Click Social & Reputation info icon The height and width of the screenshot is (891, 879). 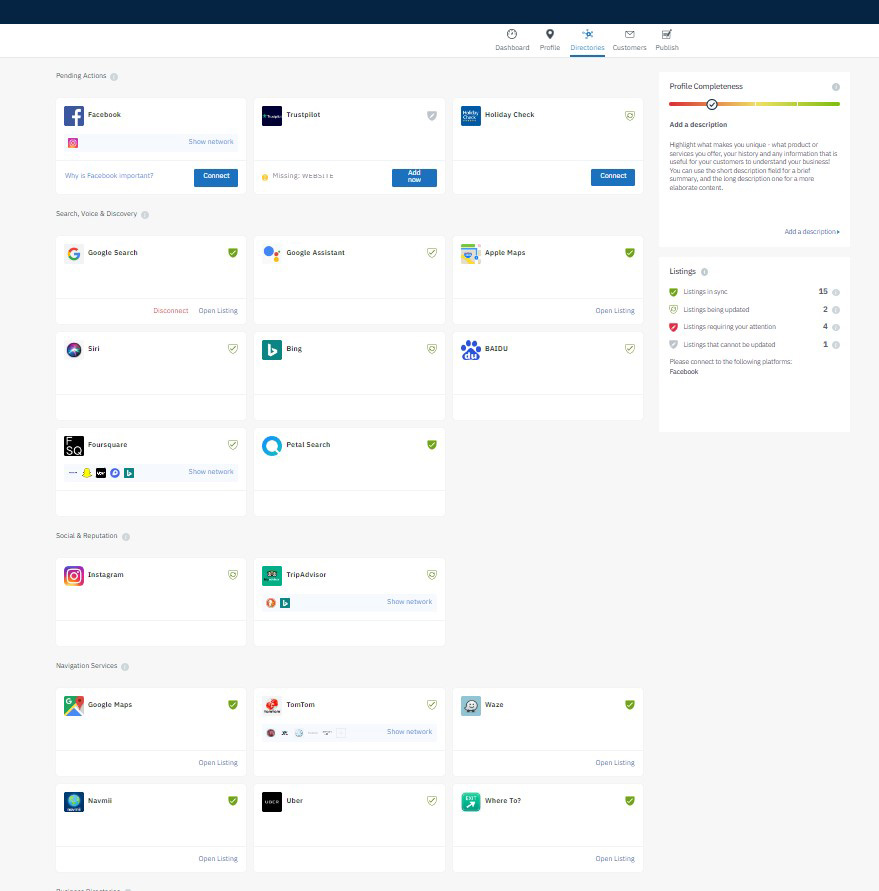coord(126,537)
